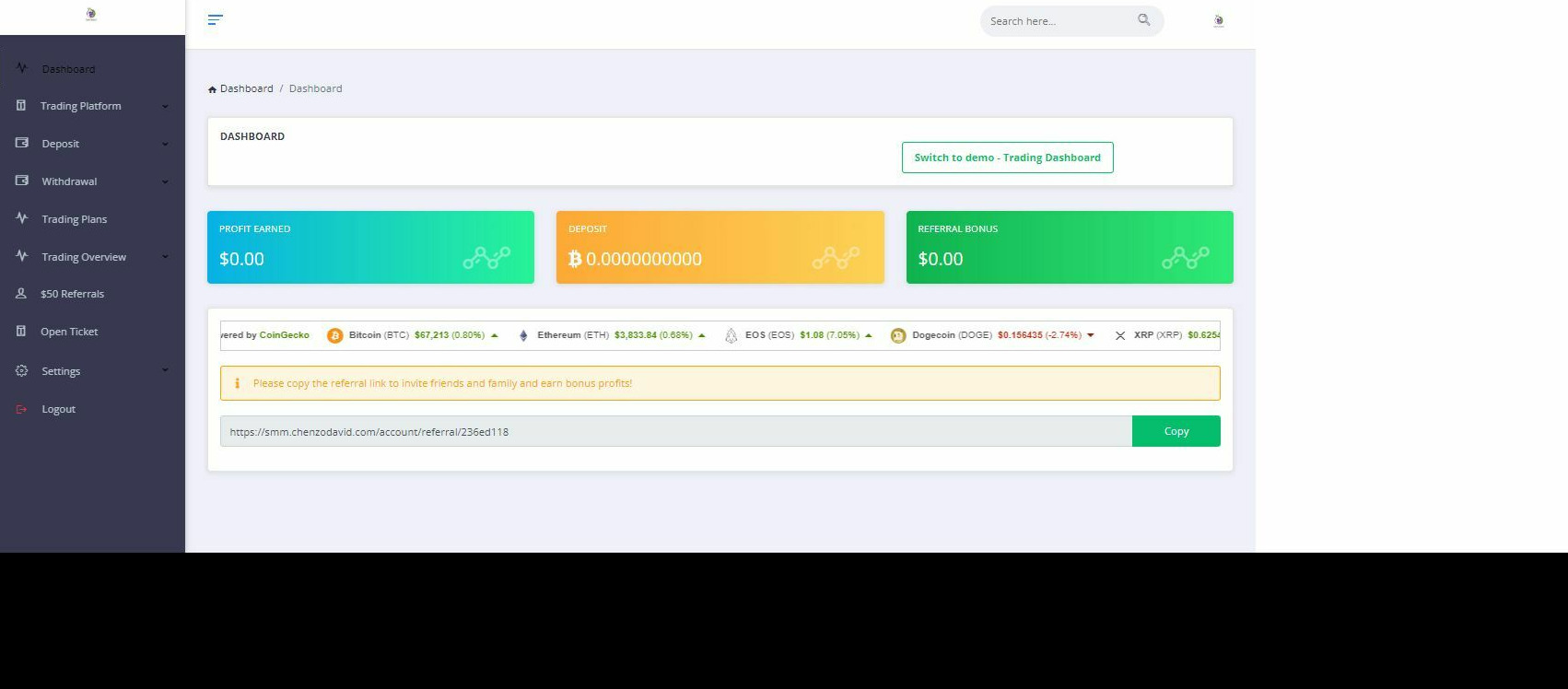
Task: Click the Ethereum icon in ticker
Action: tap(523, 335)
